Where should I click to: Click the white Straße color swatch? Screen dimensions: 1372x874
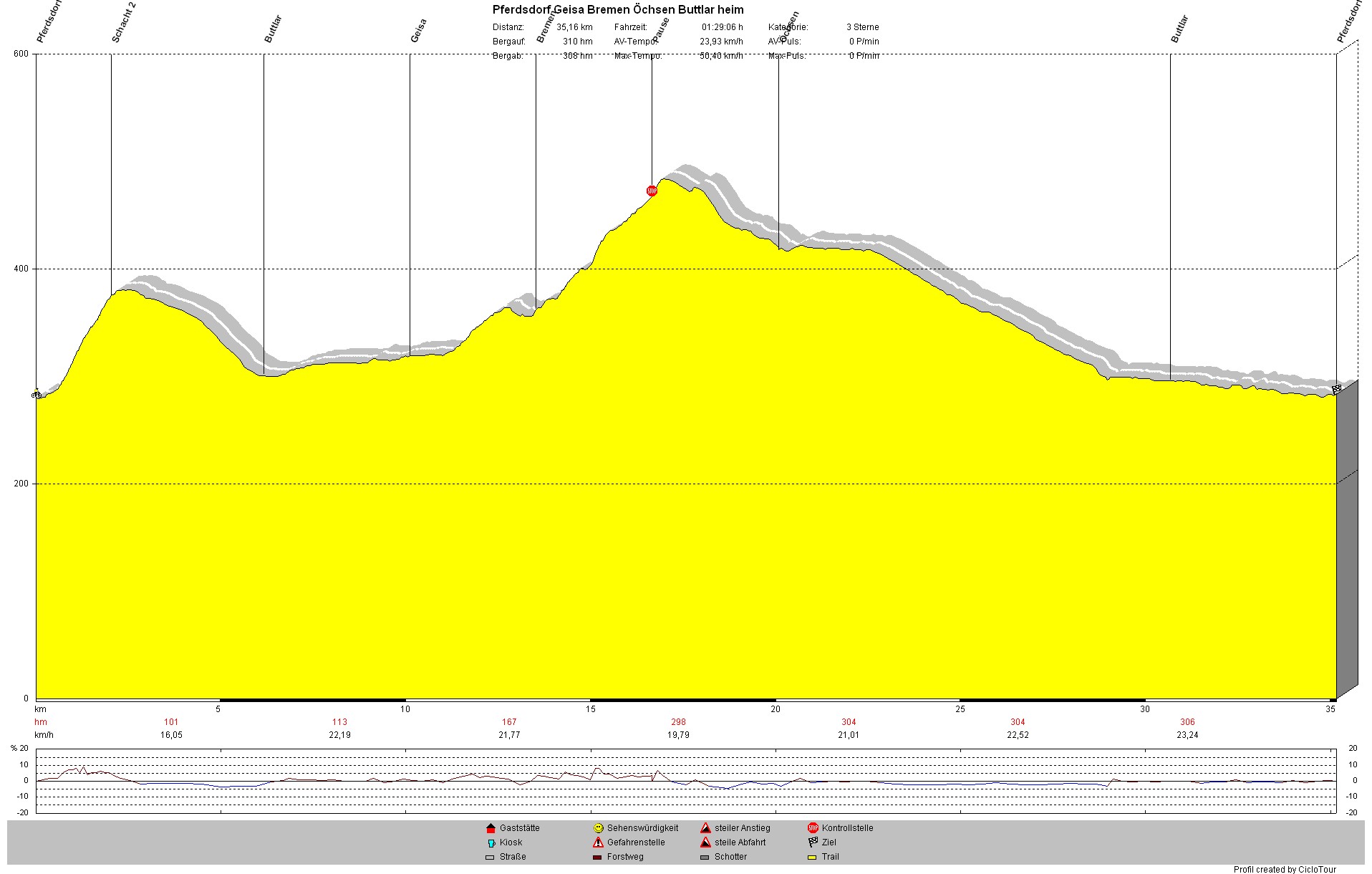[491, 857]
